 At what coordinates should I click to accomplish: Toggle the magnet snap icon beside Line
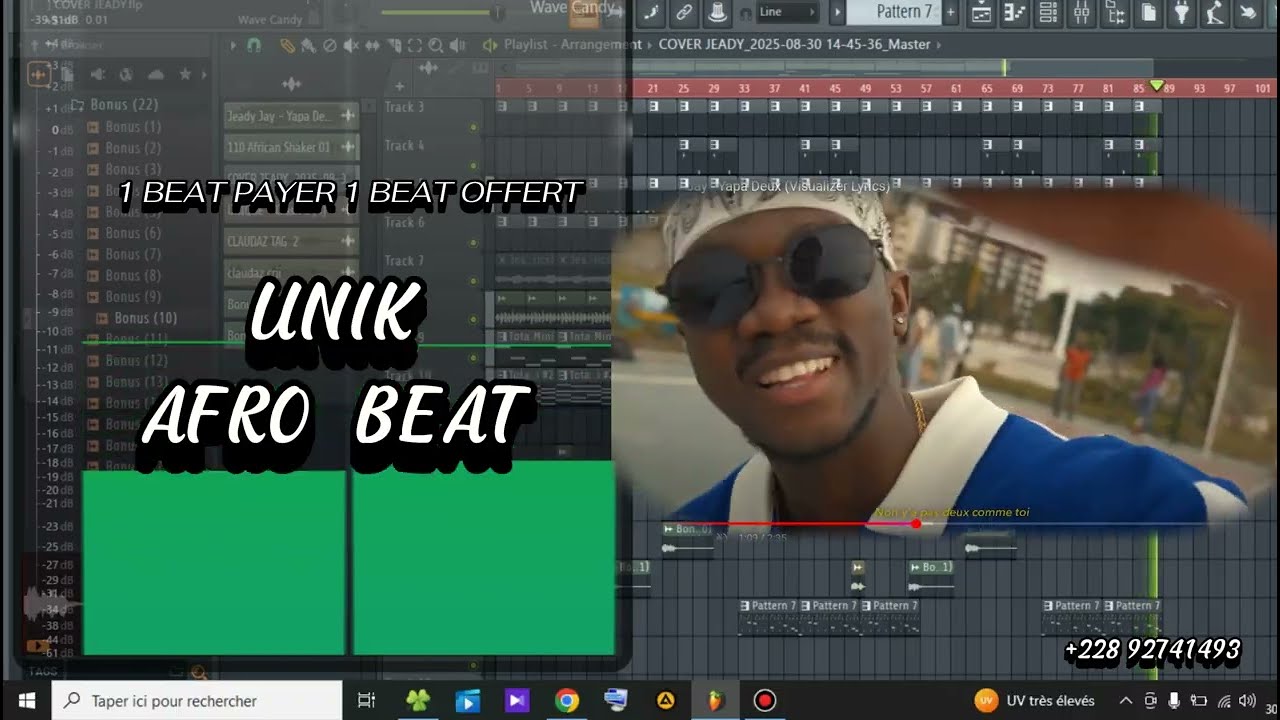click(745, 13)
